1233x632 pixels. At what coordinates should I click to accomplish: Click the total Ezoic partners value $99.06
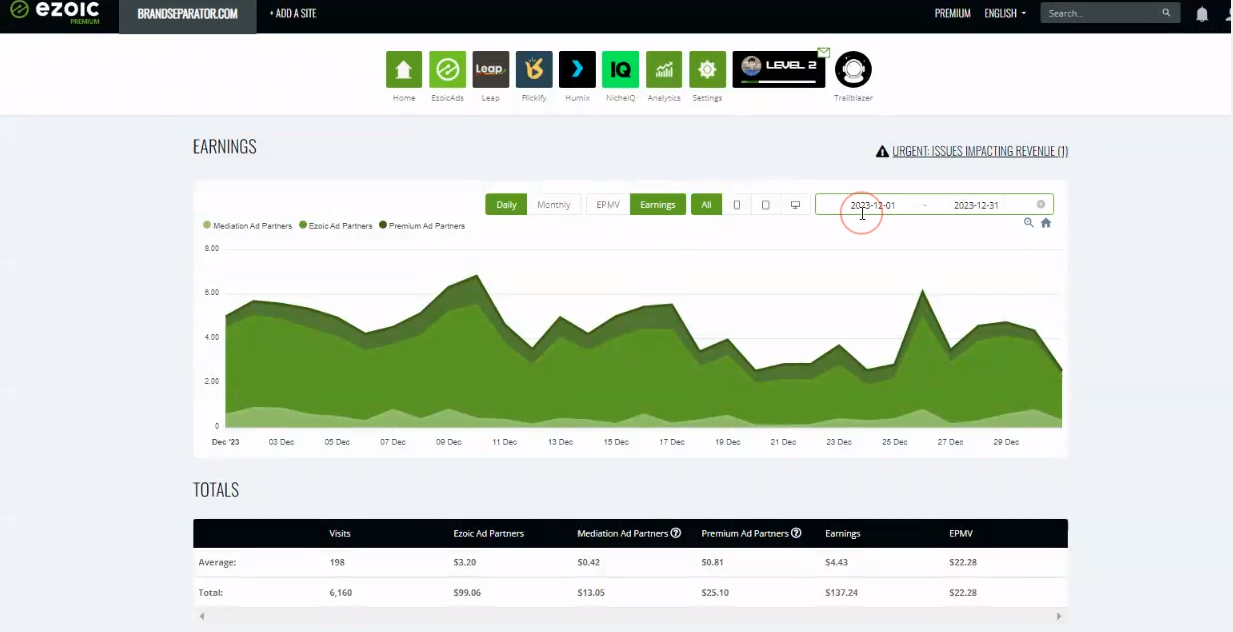tap(467, 593)
